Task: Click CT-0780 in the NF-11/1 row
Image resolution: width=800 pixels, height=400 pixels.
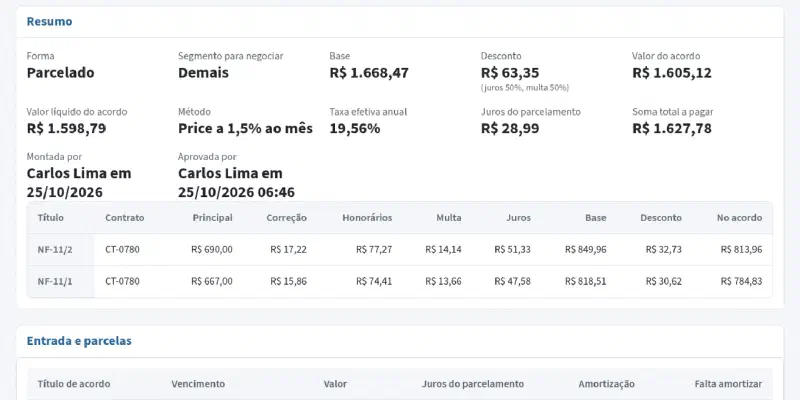Action: [x=122, y=282]
